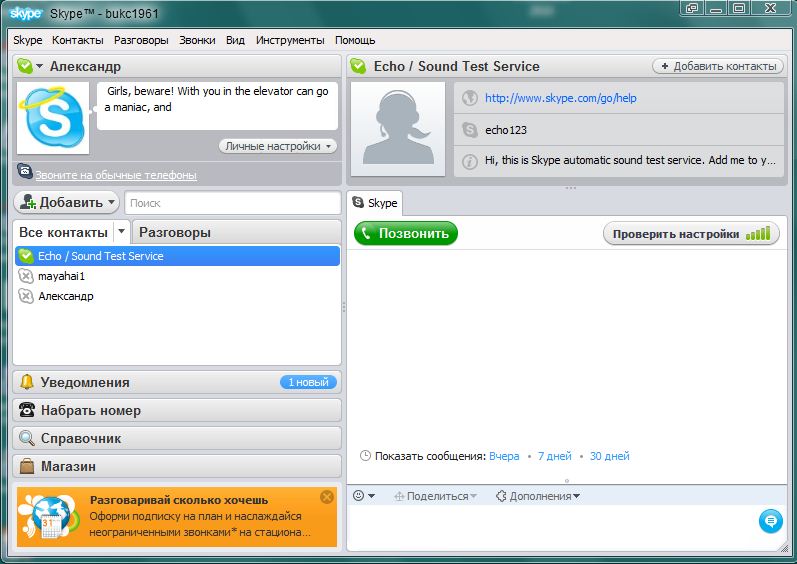Screen dimensions: 797x564
Task: Click the clock icon beside Показать сообщения
Action: coord(365,456)
